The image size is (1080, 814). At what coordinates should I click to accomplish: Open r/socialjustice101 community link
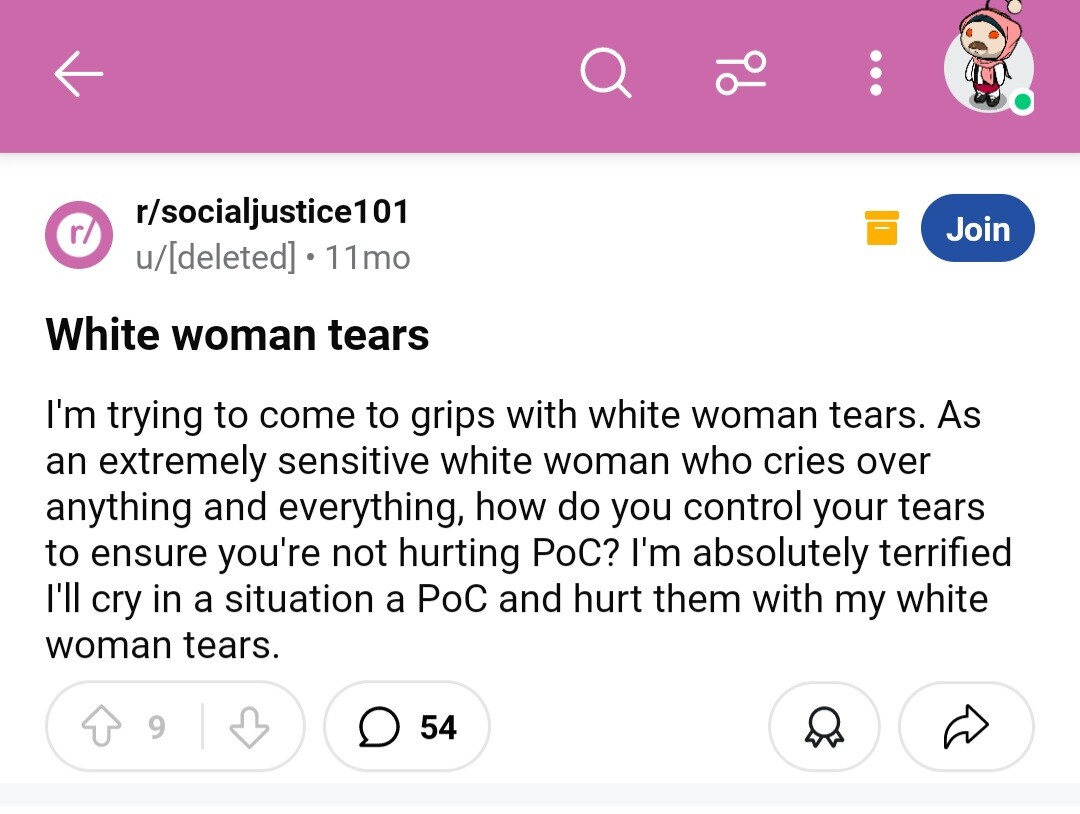[x=272, y=211]
